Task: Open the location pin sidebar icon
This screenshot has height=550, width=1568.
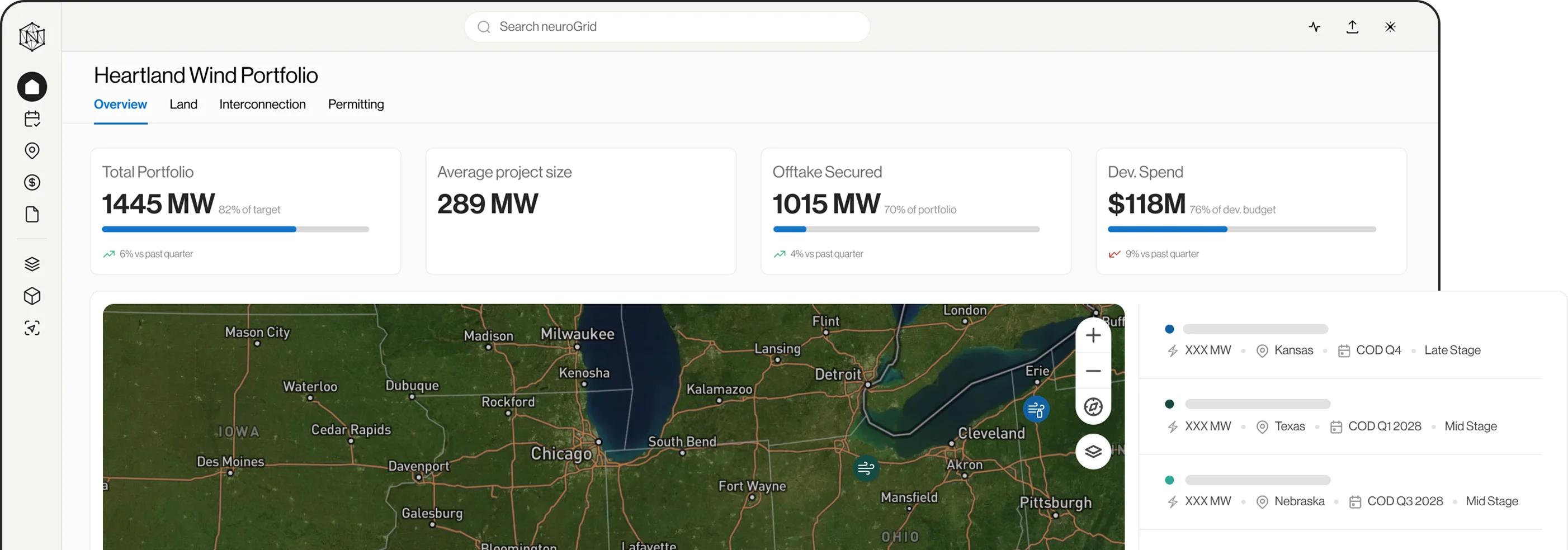Action: 32,150
